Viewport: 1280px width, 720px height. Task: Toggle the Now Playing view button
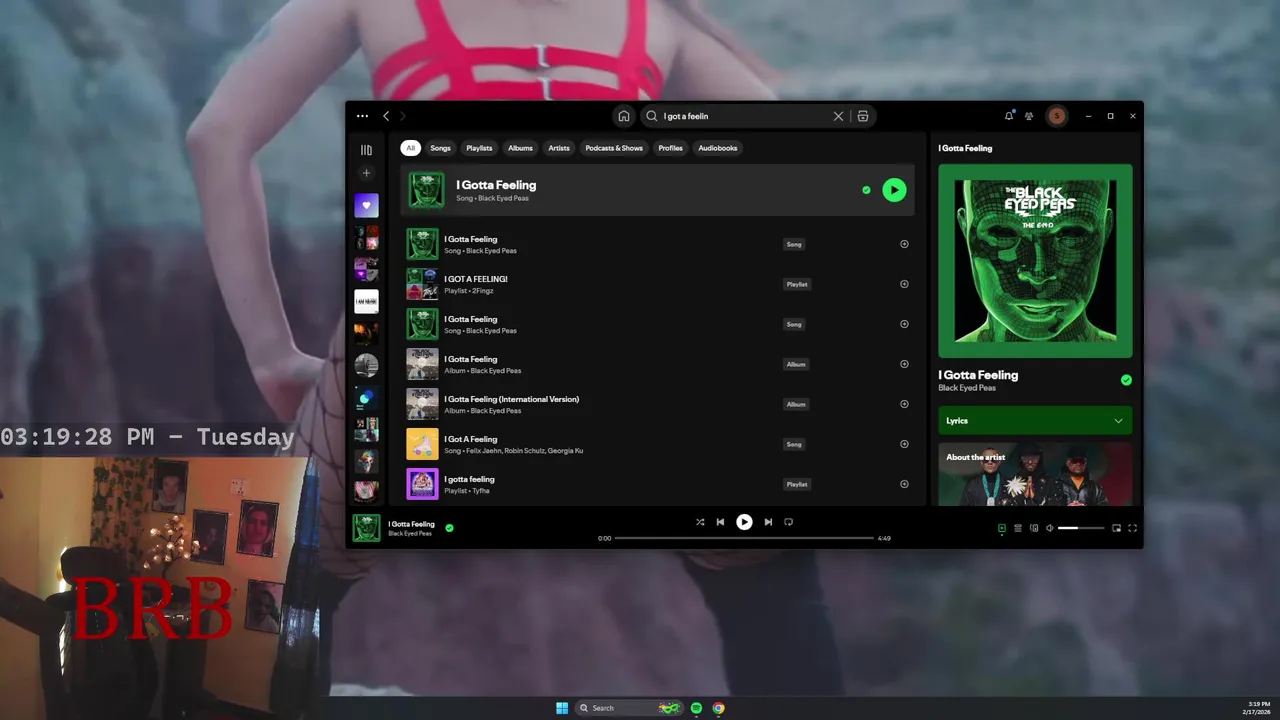1001,528
